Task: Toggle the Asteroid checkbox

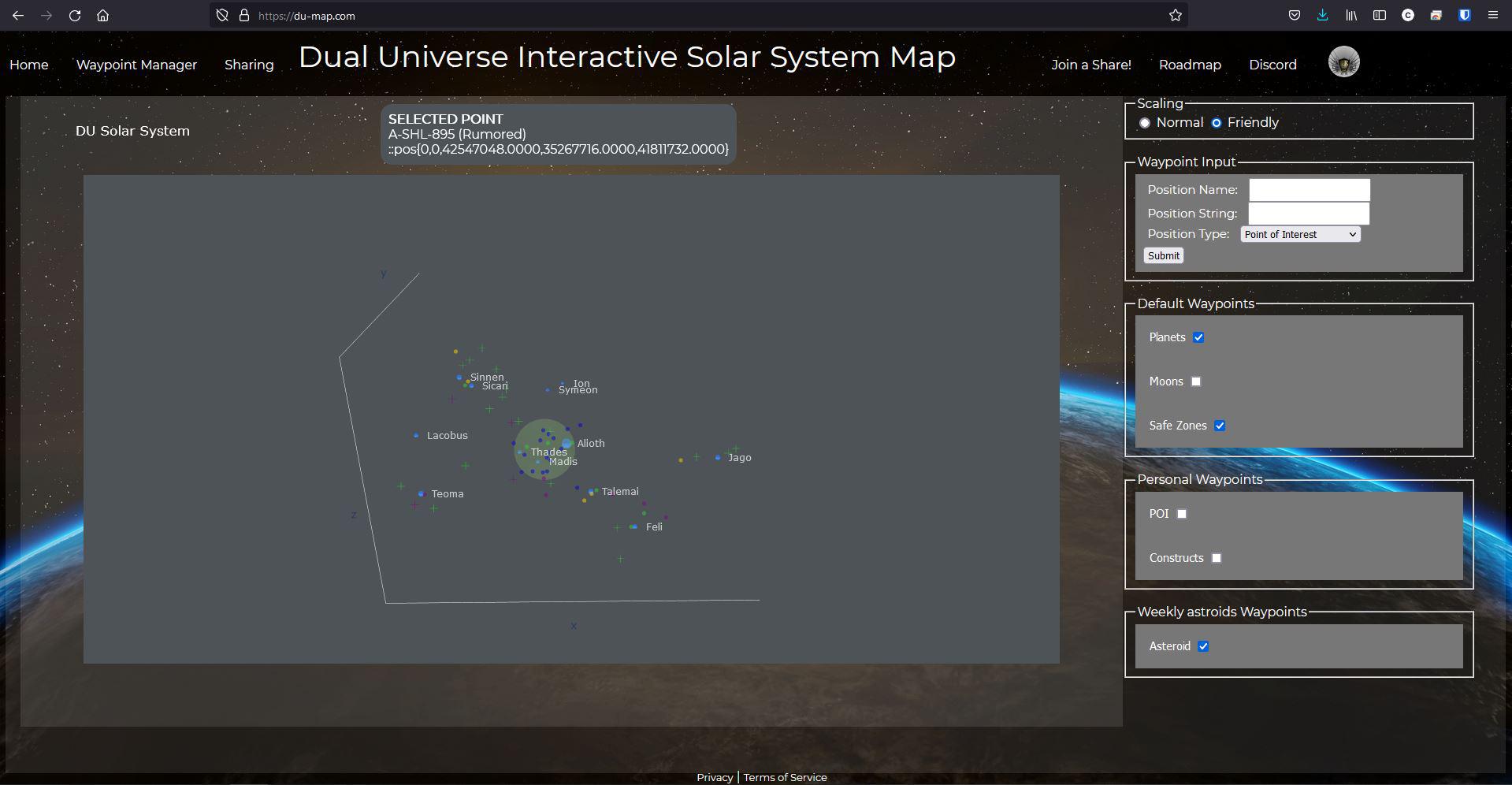Action: [x=1203, y=646]
